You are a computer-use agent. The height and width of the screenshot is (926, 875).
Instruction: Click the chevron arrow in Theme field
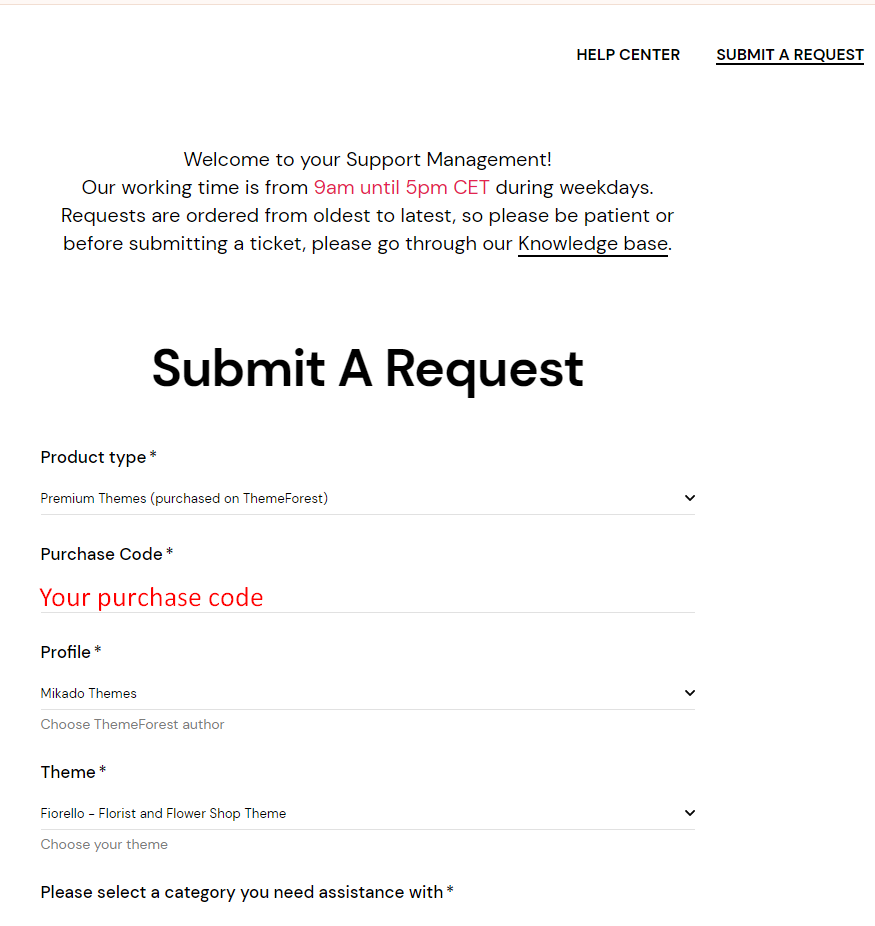click(689, 813)
